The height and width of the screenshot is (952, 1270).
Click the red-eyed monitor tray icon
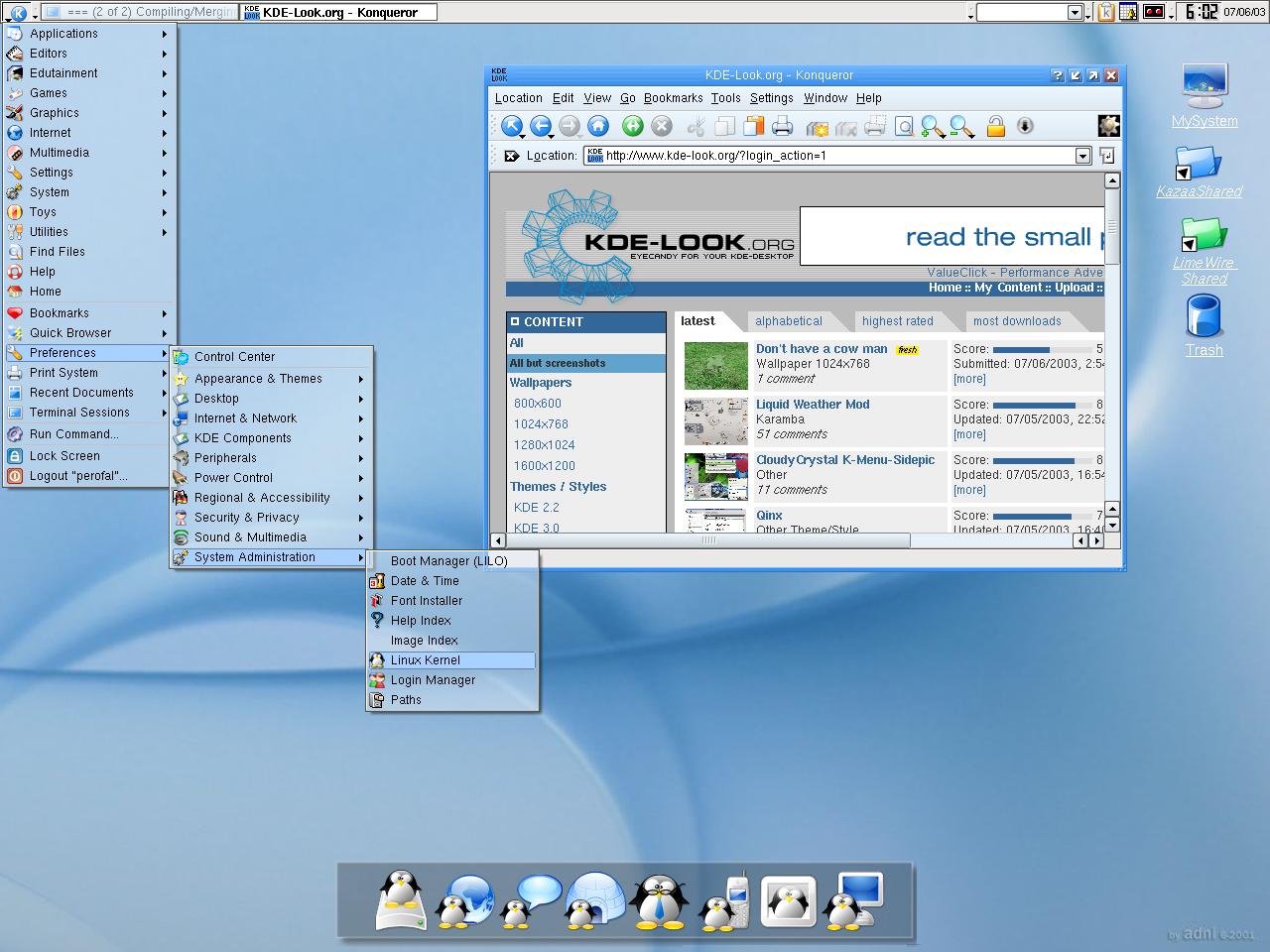tap(1154, 12)
